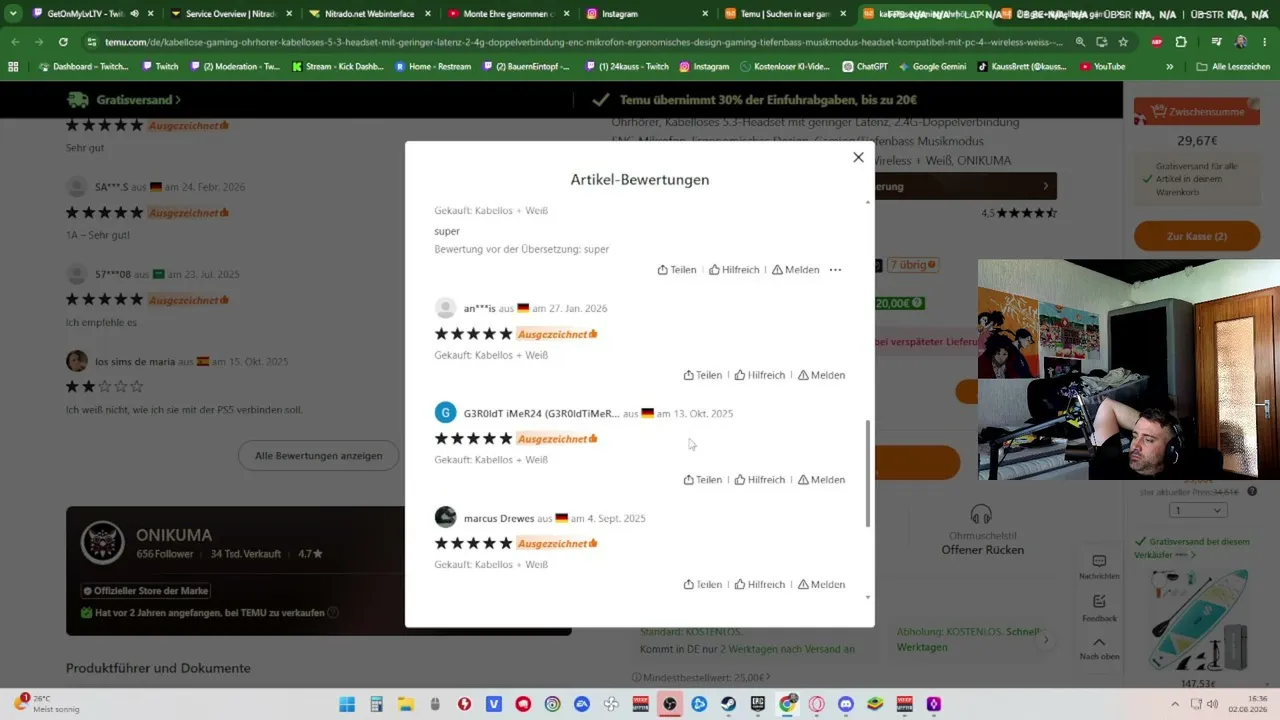This screenshot has height=720, width=1280.
Task: Click the ONIKUMA store logo
Action: (x=101, y=543)
